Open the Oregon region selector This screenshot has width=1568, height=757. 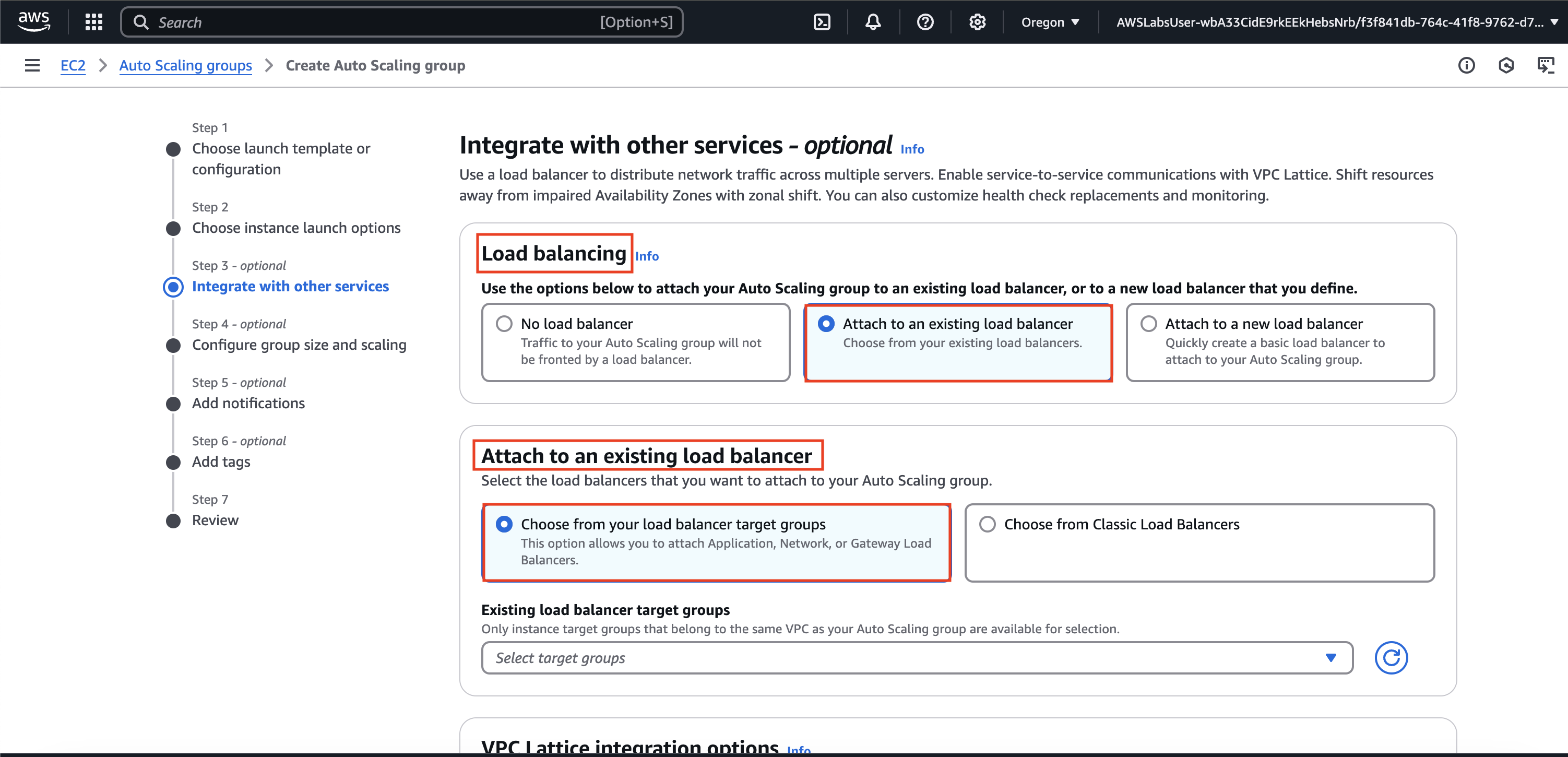coord(1049,22)
